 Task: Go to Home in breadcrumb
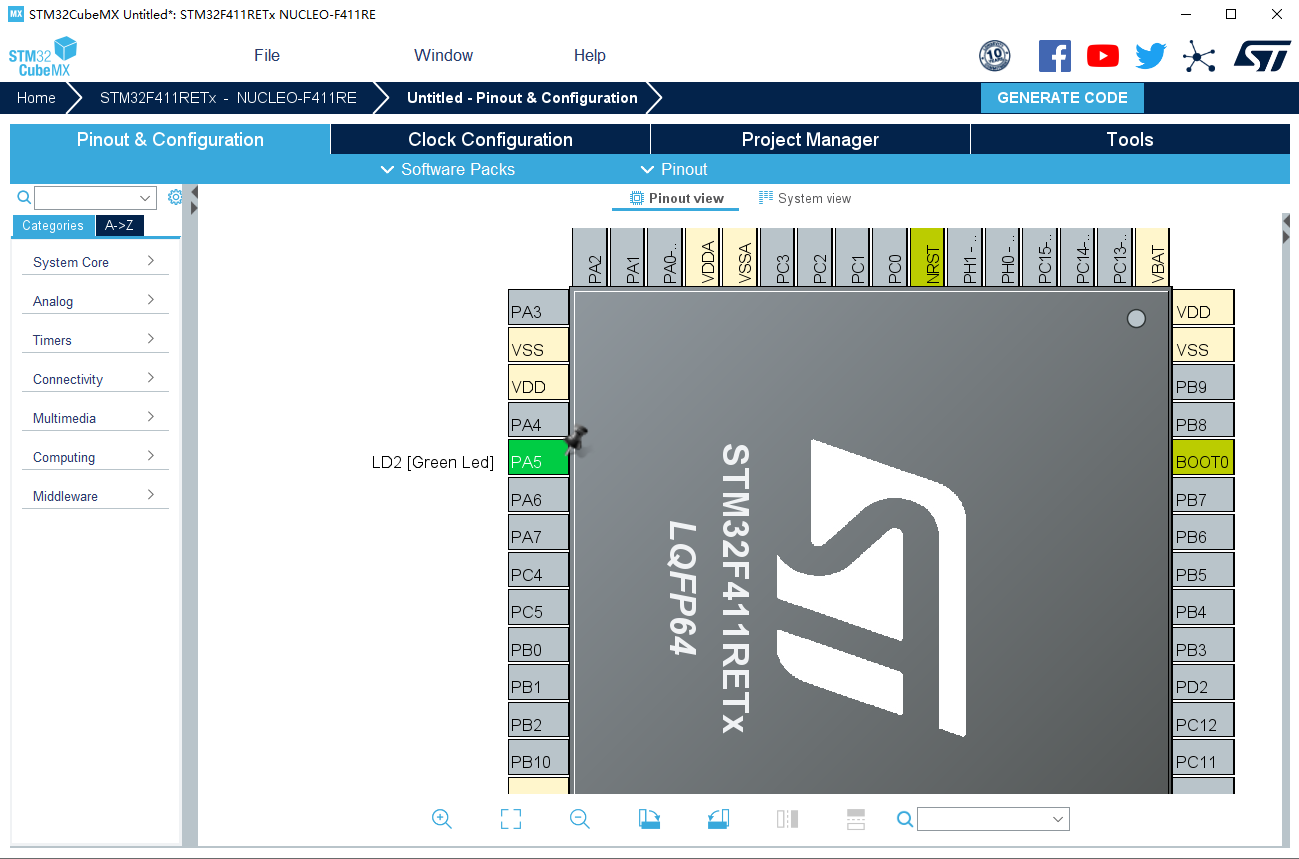36,98
